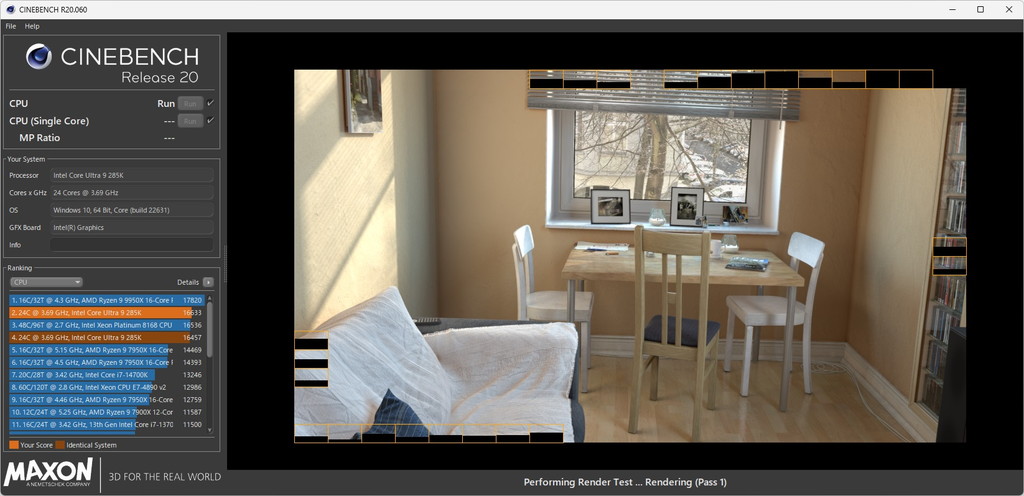Click the Cinebench sphere logo icon
This screenshot has width=1024, height=496.
point(39,56)
